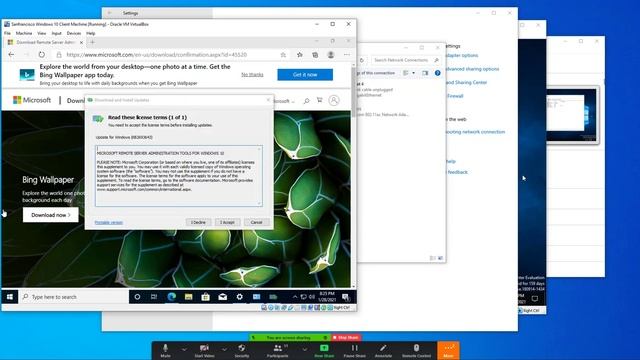Open VirtualBox Input menu
Viewport: 640px width, 360px height.
coord(56,33)
